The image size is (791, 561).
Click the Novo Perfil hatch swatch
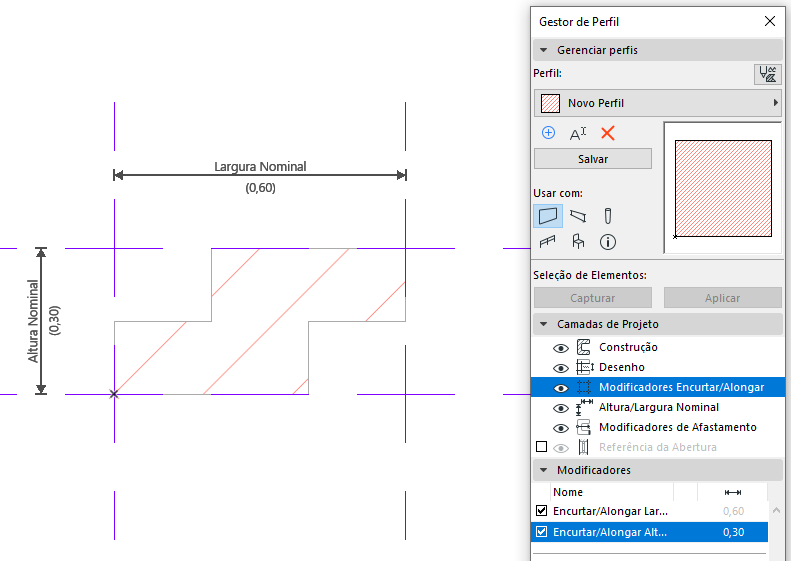[550, 103]
